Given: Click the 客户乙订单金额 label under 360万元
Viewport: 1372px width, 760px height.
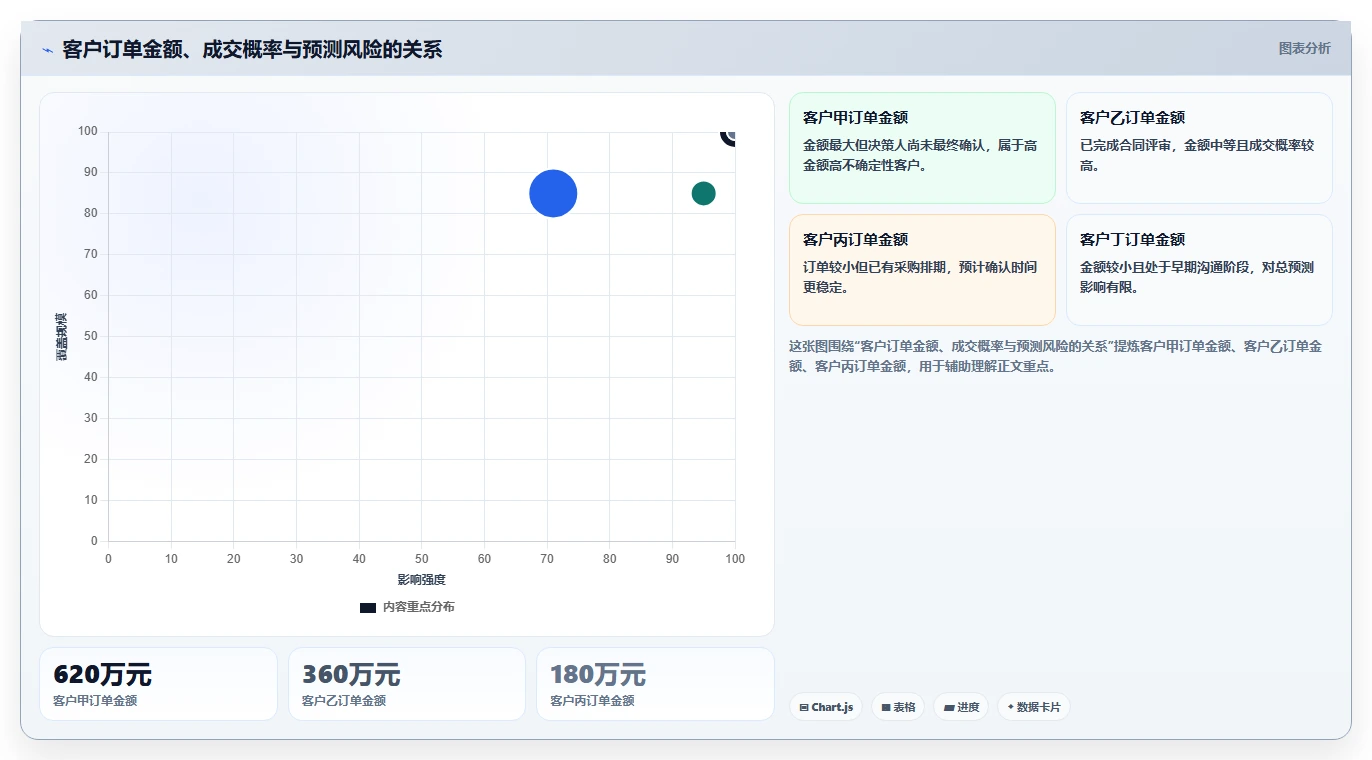Looking at the screenshot, I should (344, 701).
